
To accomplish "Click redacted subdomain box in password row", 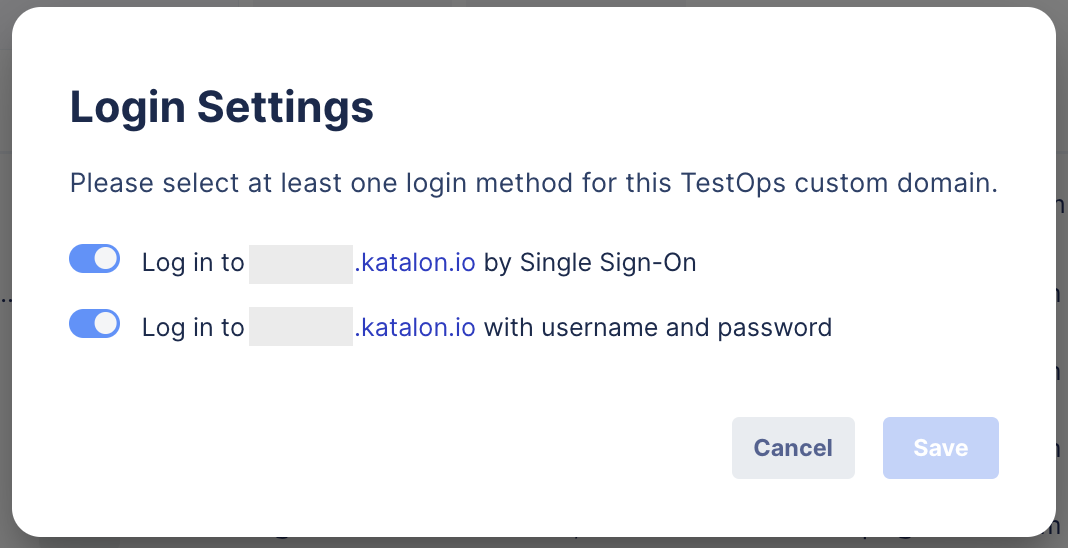I will 301,327.
